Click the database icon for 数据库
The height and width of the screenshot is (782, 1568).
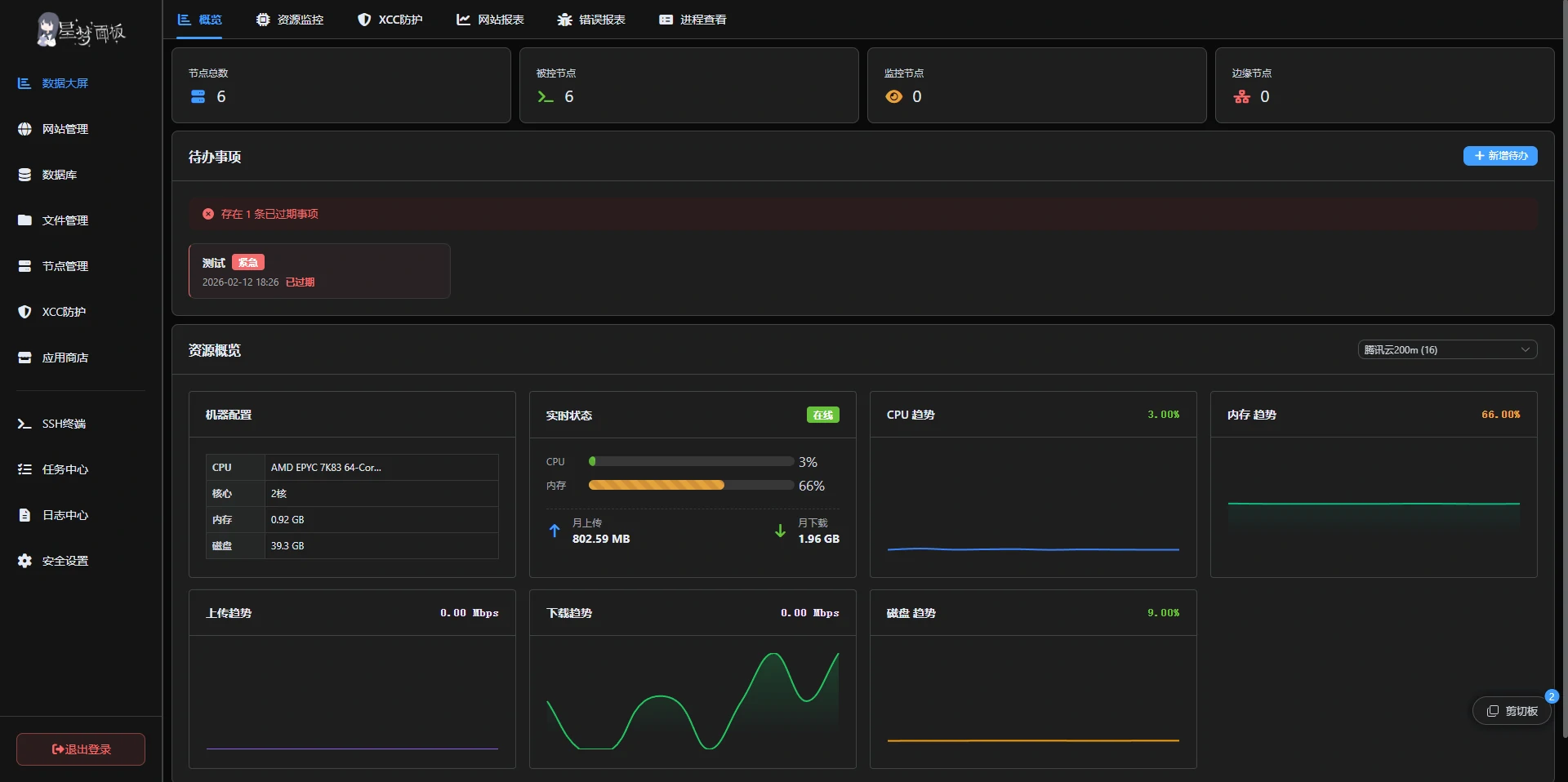click(x=24, y=175)
